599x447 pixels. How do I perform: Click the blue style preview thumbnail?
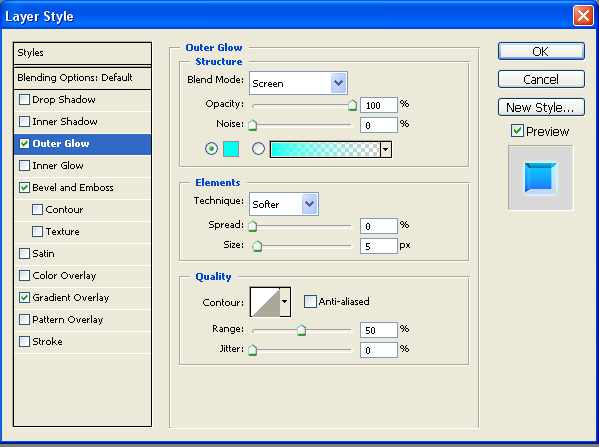[541, 178]
